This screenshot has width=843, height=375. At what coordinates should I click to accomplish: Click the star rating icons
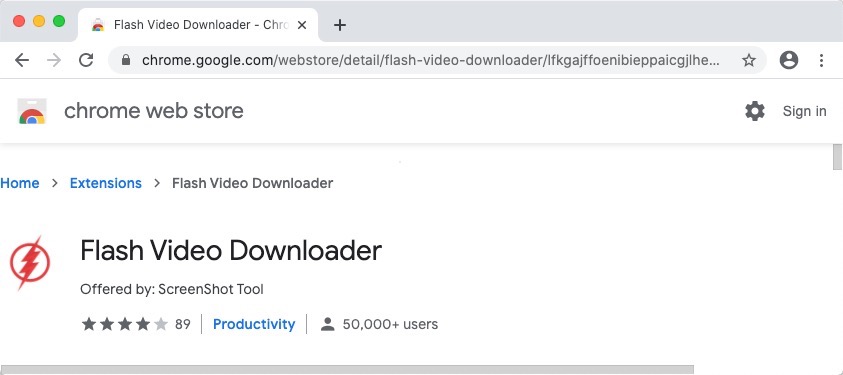point(125,324)
